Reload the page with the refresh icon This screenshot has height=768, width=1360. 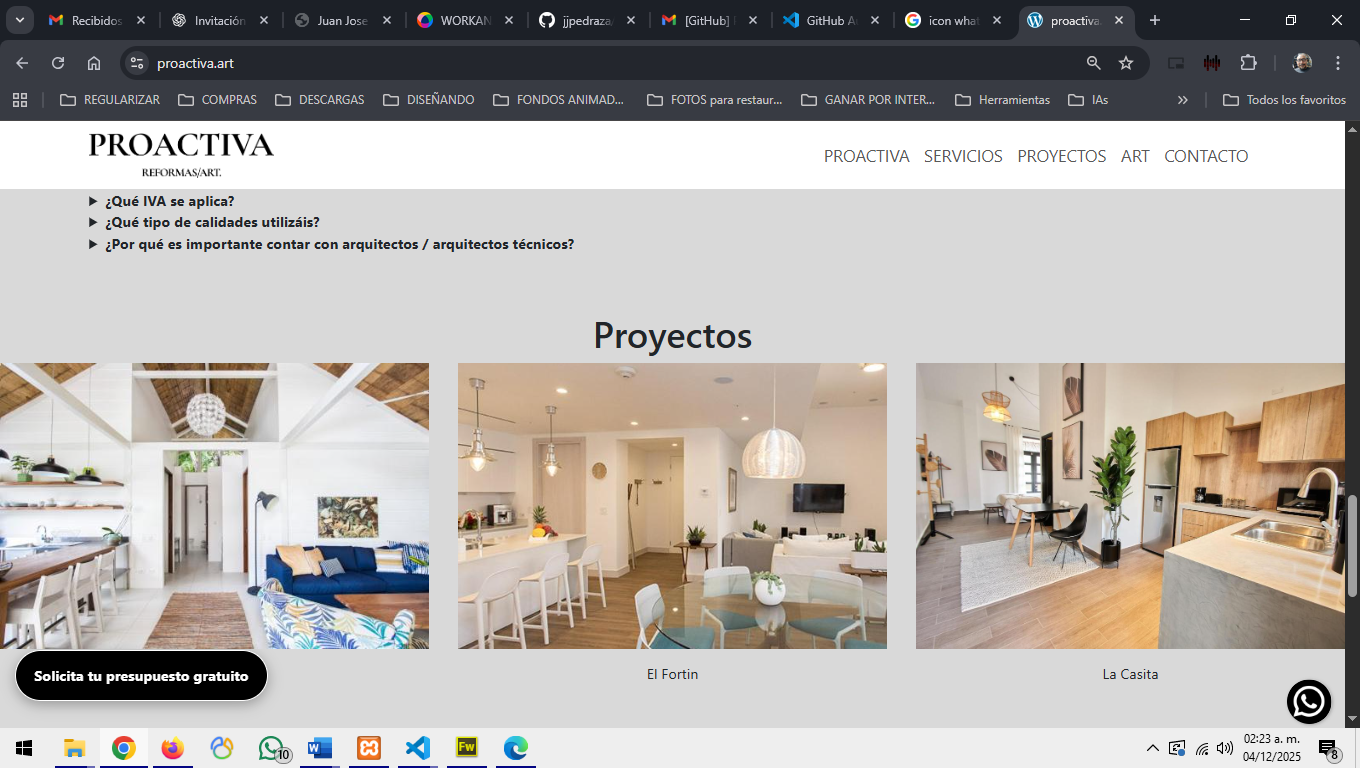point(58,63)
